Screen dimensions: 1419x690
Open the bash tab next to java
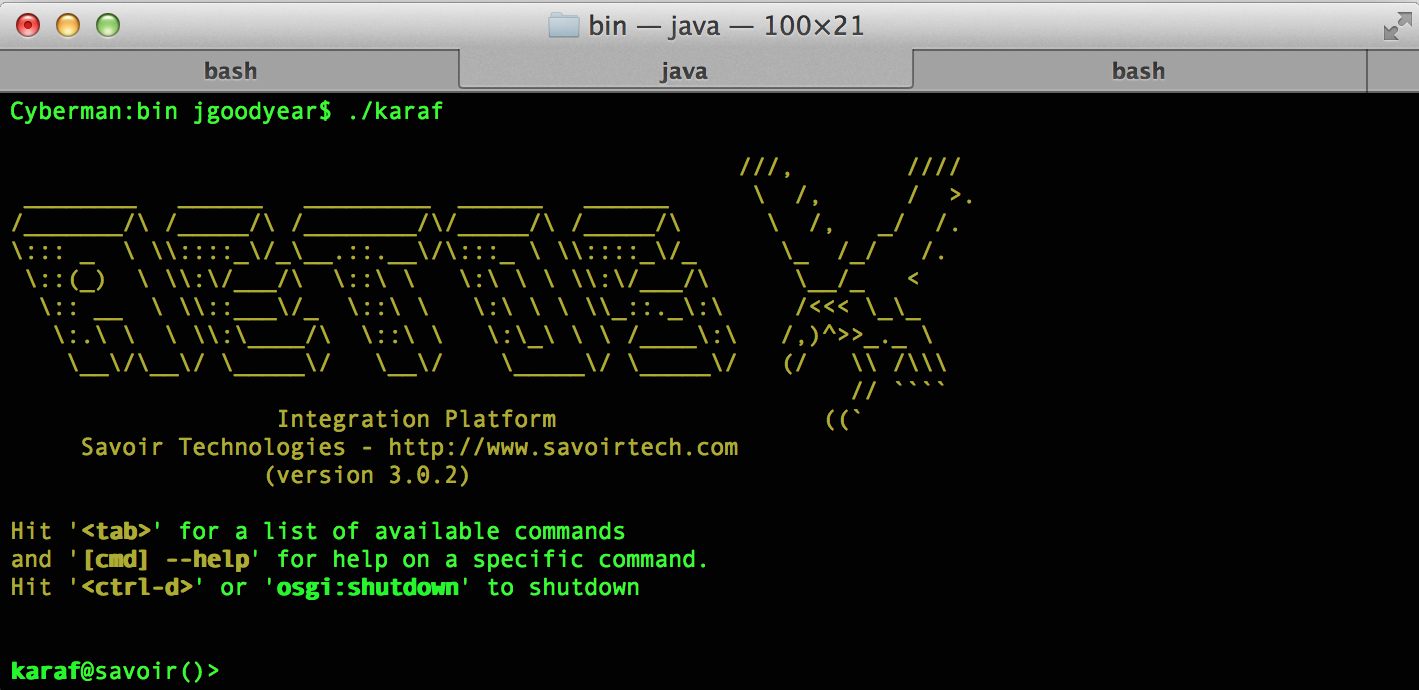(x=1139, y=71)
